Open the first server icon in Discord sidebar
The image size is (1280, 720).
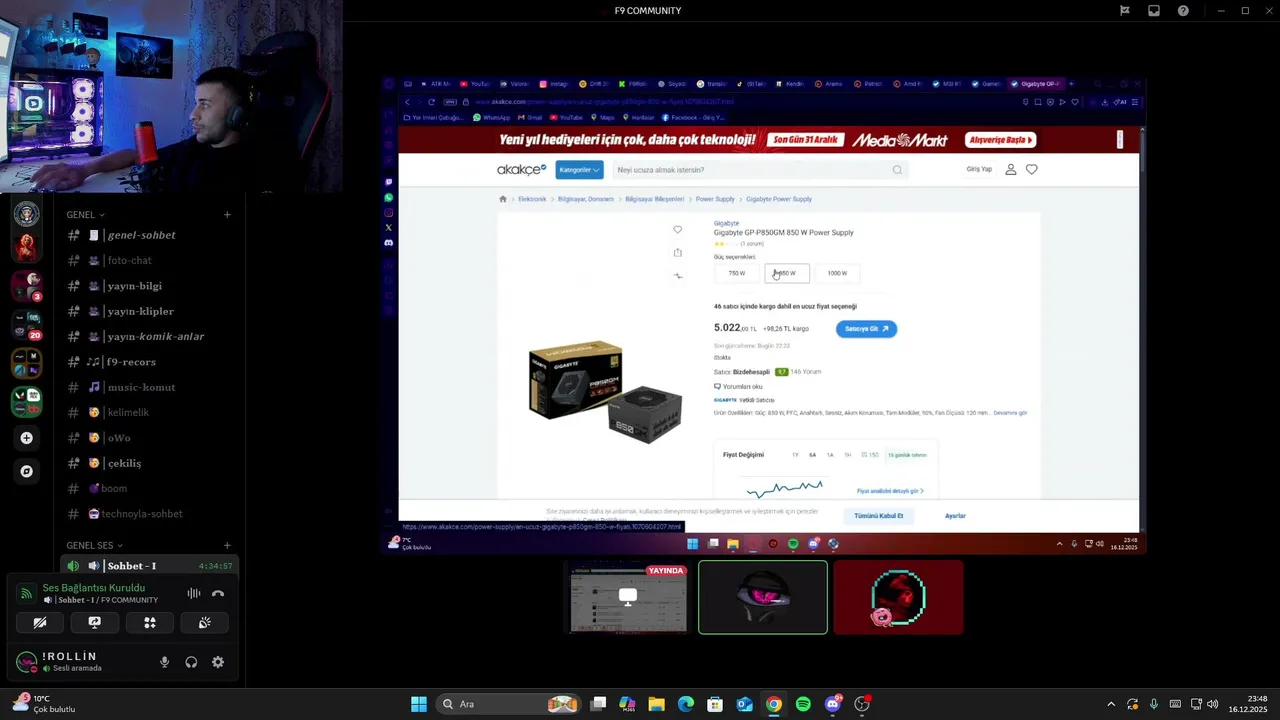(x=27, y=213)
